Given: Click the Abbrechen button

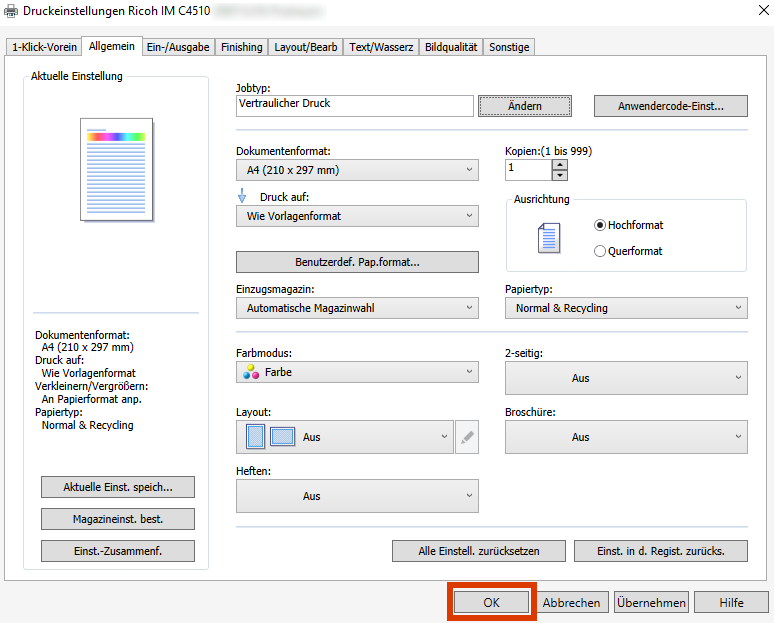Looking at the screenshot, I should click(x=572, y=602).
